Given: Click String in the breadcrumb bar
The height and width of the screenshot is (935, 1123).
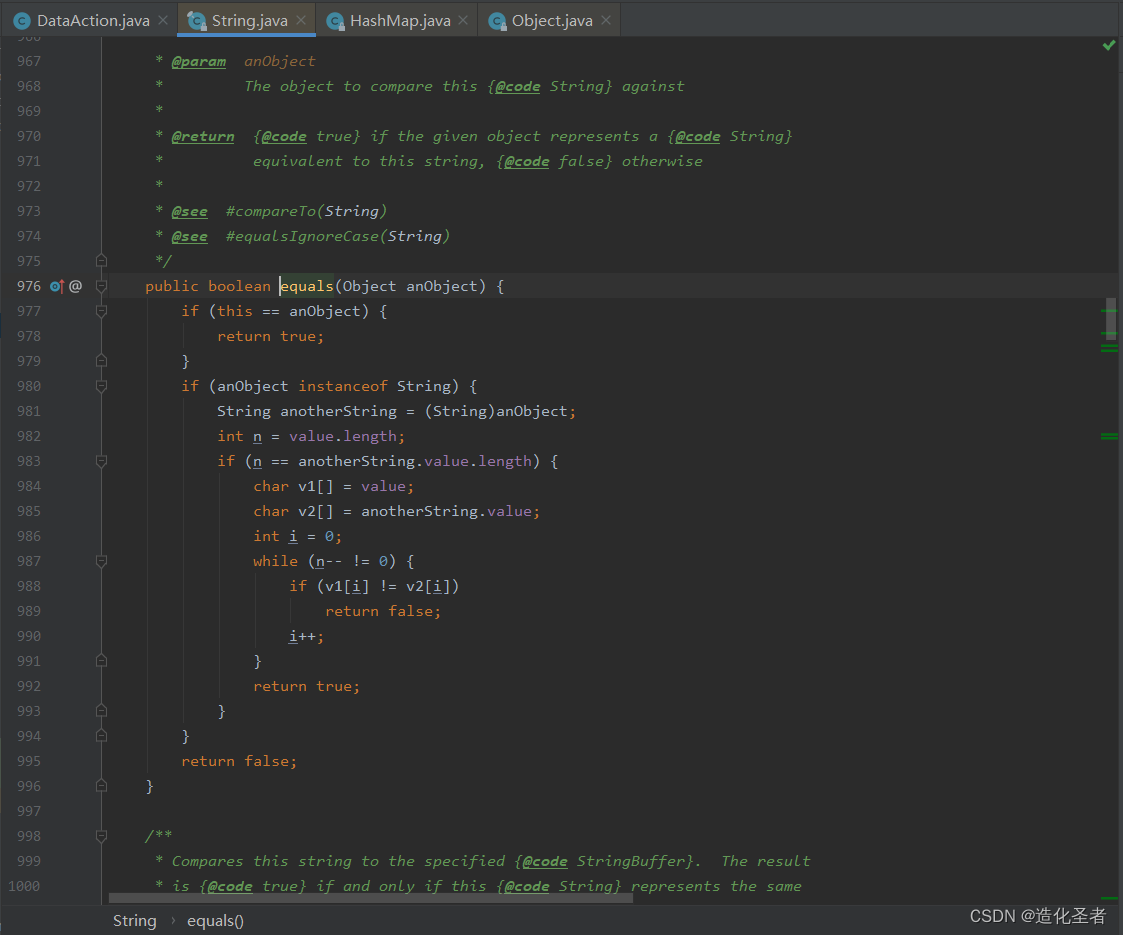Looking at the screenshot, I should (x=135, y=921).
